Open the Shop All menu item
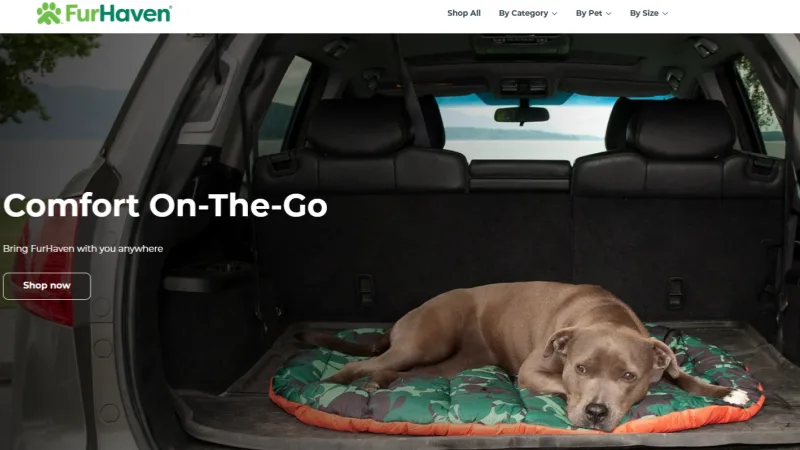This screenshot has height=450, width=800. click(x=464, y=13)
